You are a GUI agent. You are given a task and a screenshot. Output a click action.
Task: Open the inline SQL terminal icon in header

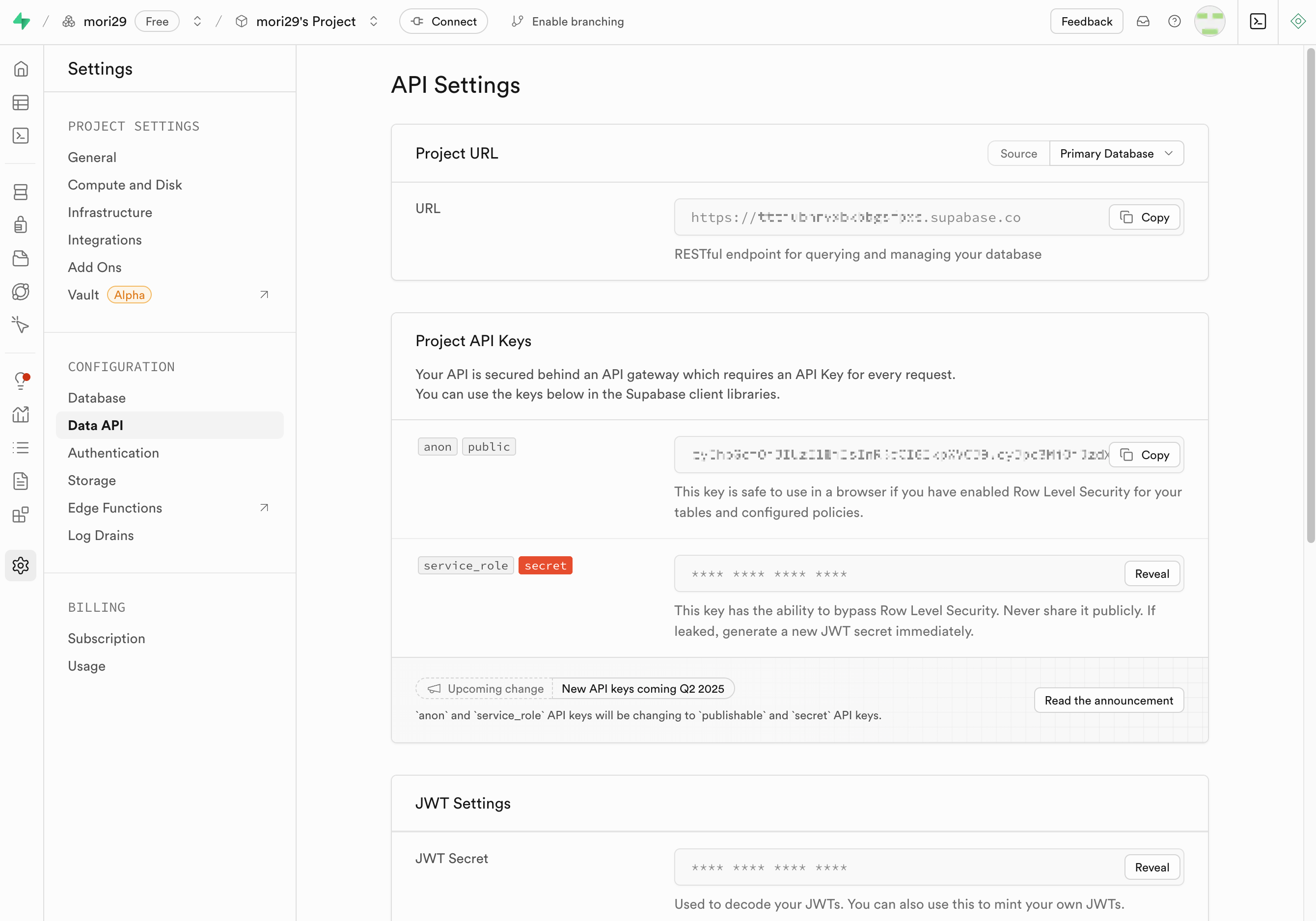tap(1258, 21)
